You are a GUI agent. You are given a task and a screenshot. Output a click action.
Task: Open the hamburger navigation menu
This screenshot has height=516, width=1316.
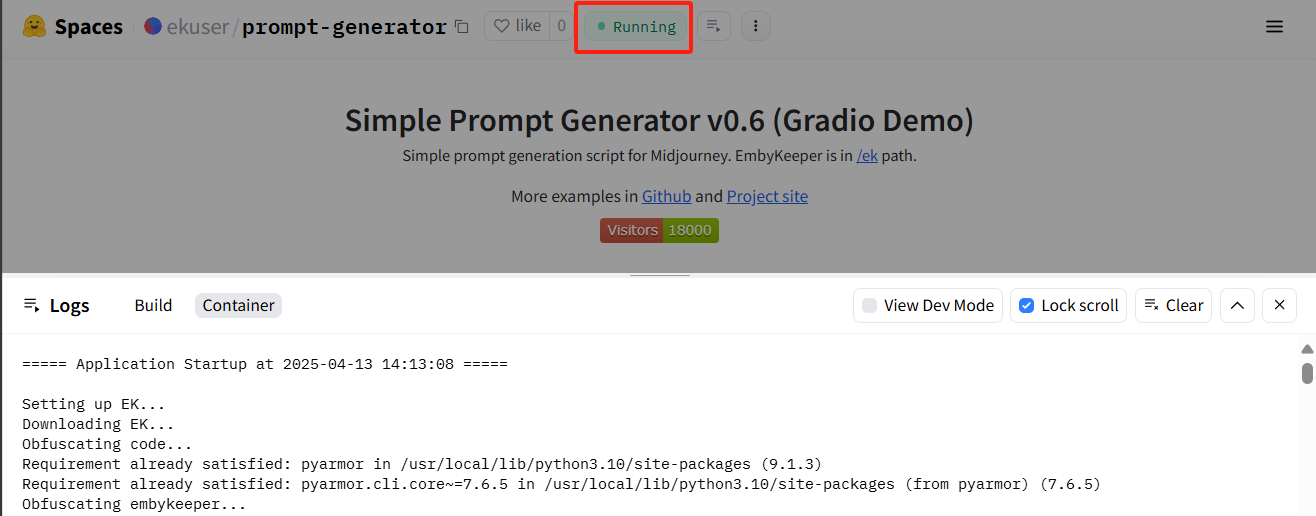point(1274,27)
